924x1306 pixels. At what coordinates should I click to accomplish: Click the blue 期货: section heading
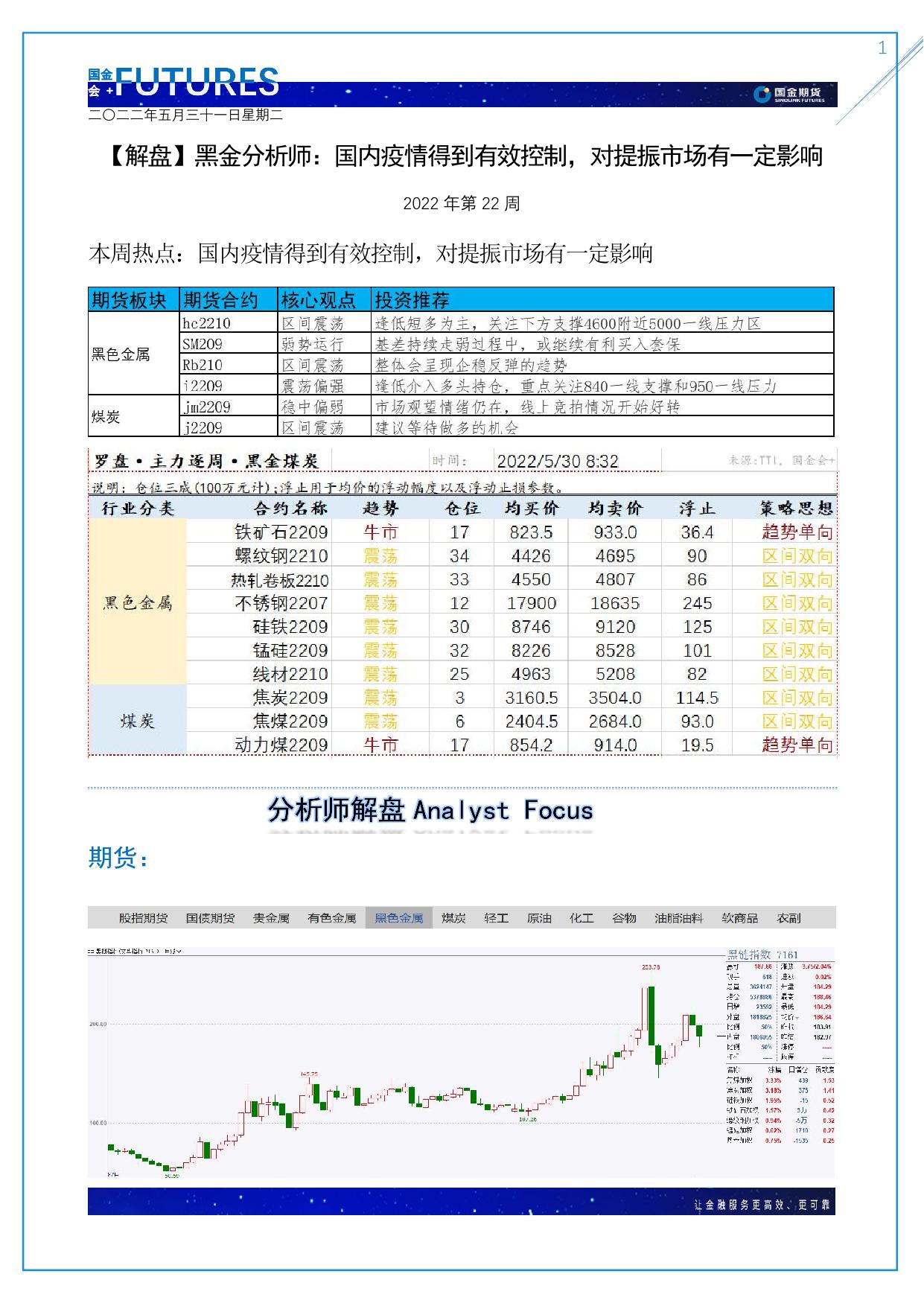coord(118,858)
